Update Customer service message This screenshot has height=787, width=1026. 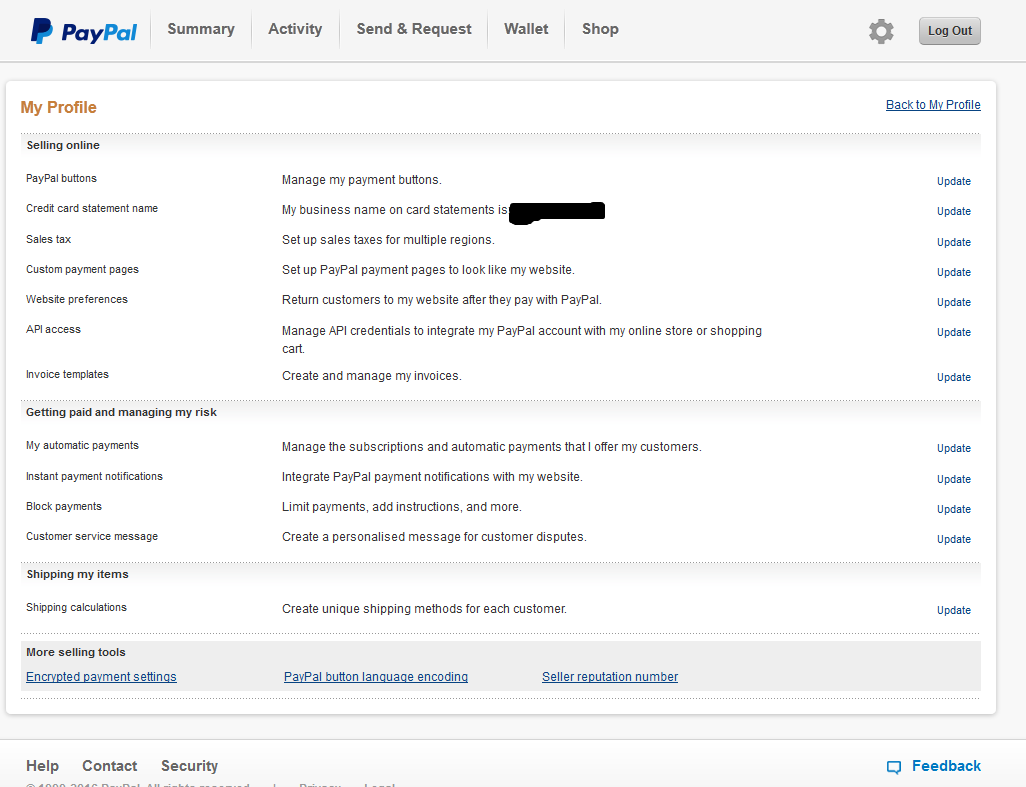click(953, 539)
